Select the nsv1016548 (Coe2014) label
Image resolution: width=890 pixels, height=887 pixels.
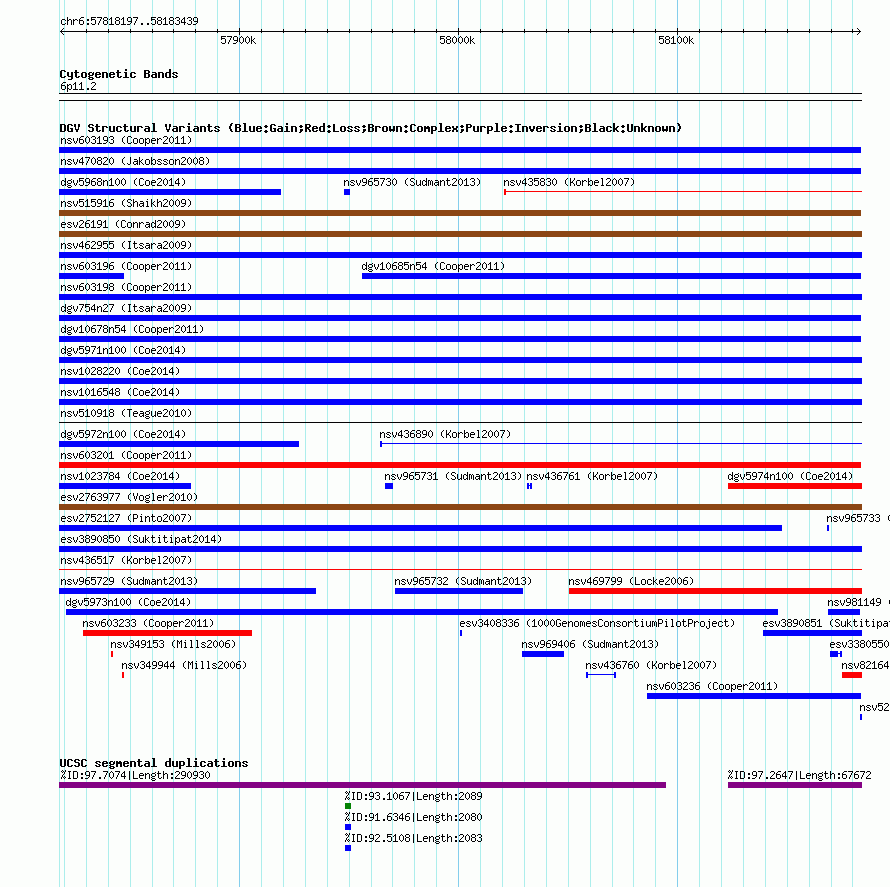[120, 392]
